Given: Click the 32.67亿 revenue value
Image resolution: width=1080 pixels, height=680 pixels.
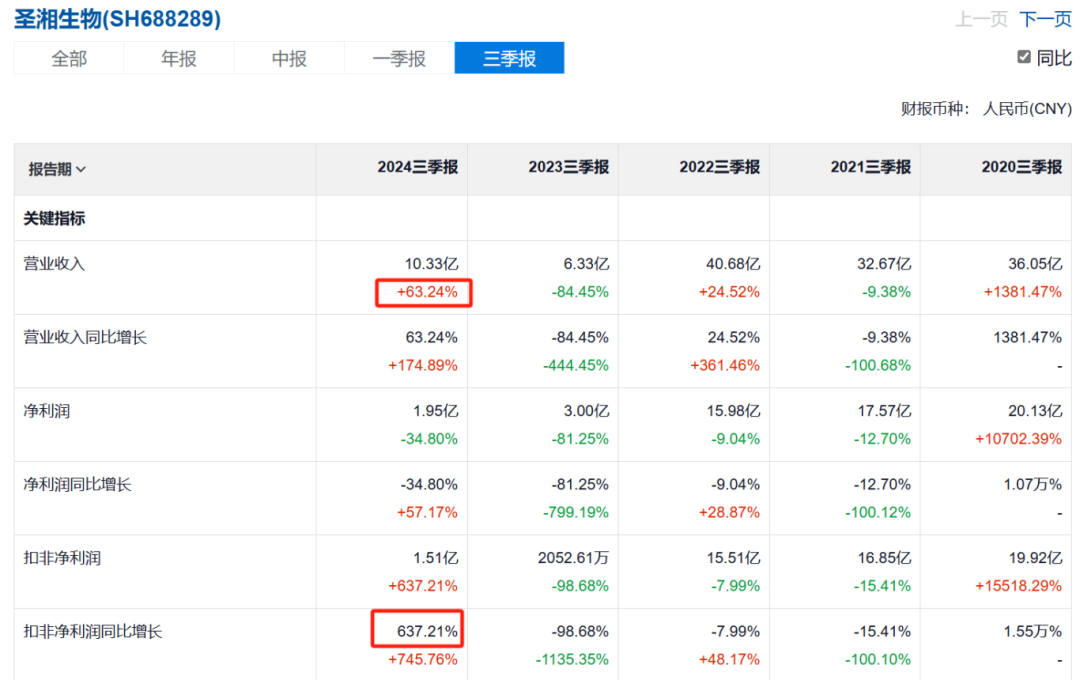Looking at the screenshot, I should click(884, 264).
